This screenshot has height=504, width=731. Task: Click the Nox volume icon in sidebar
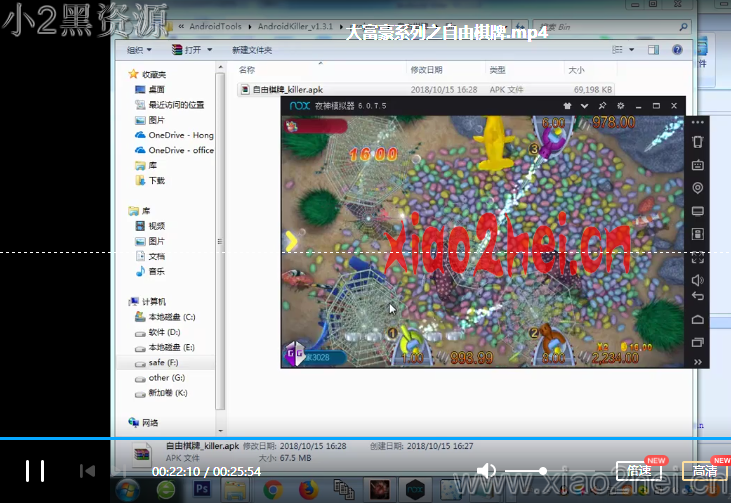[697, 280]
